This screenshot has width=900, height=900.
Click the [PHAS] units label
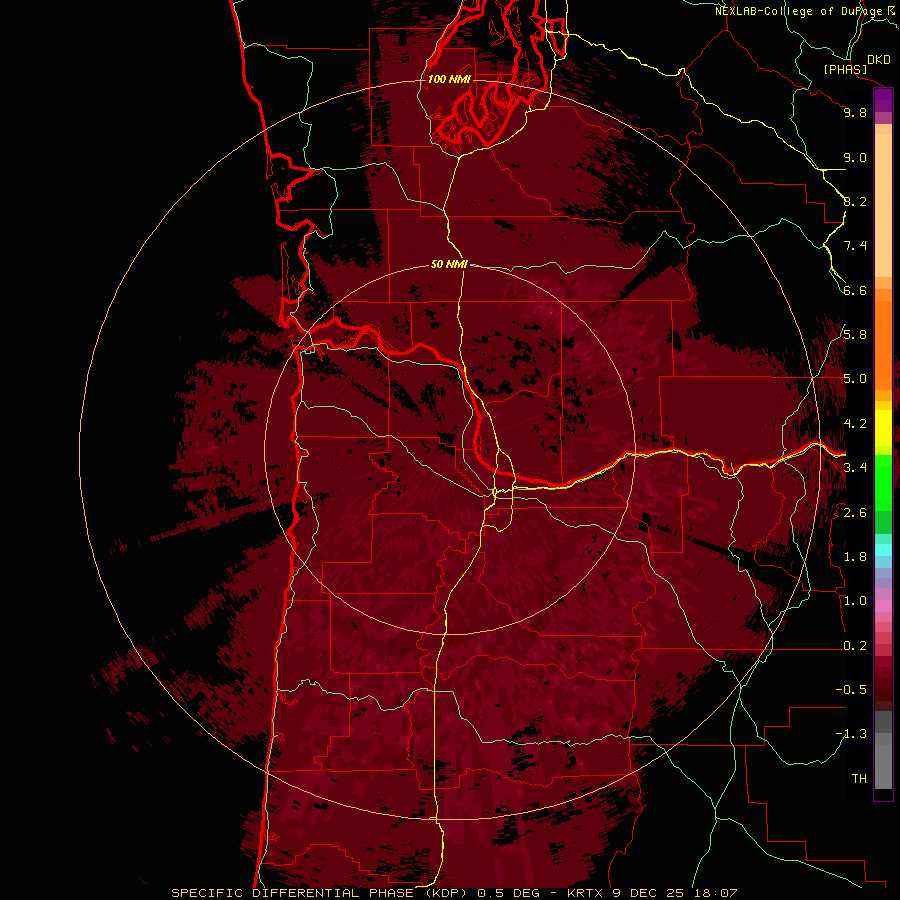[845, 69]
